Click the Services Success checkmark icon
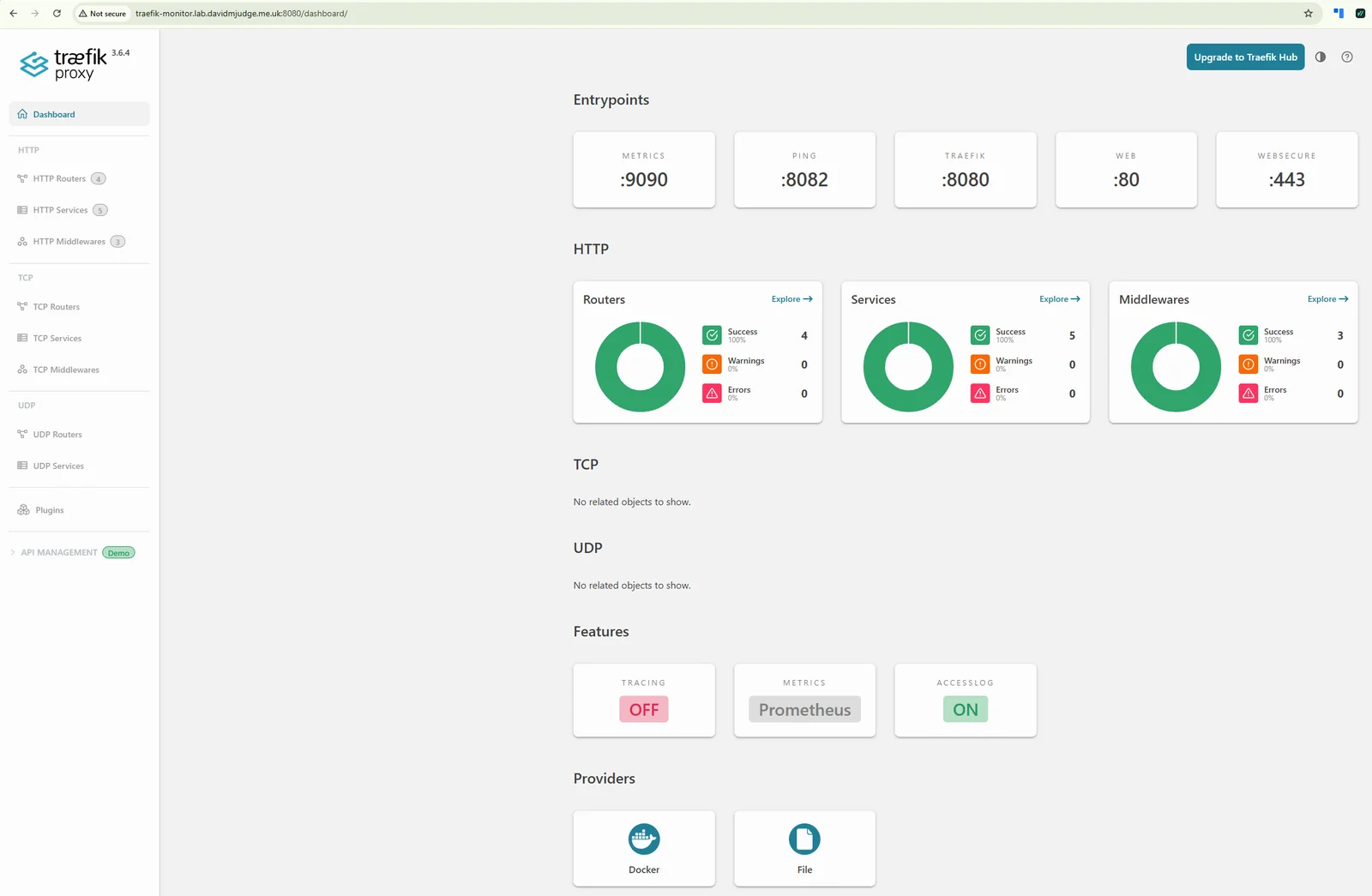This screenshot has height=896, width=1372. point(980,335)
